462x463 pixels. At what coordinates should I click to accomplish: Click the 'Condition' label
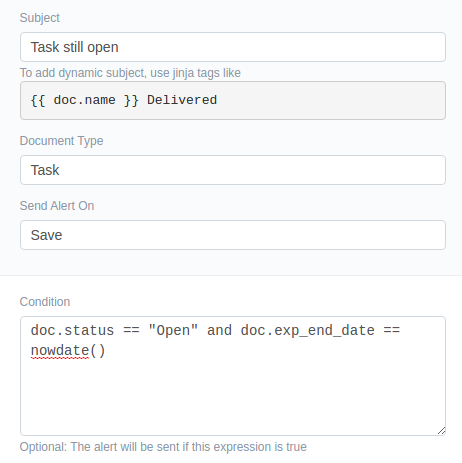(45, 302)
